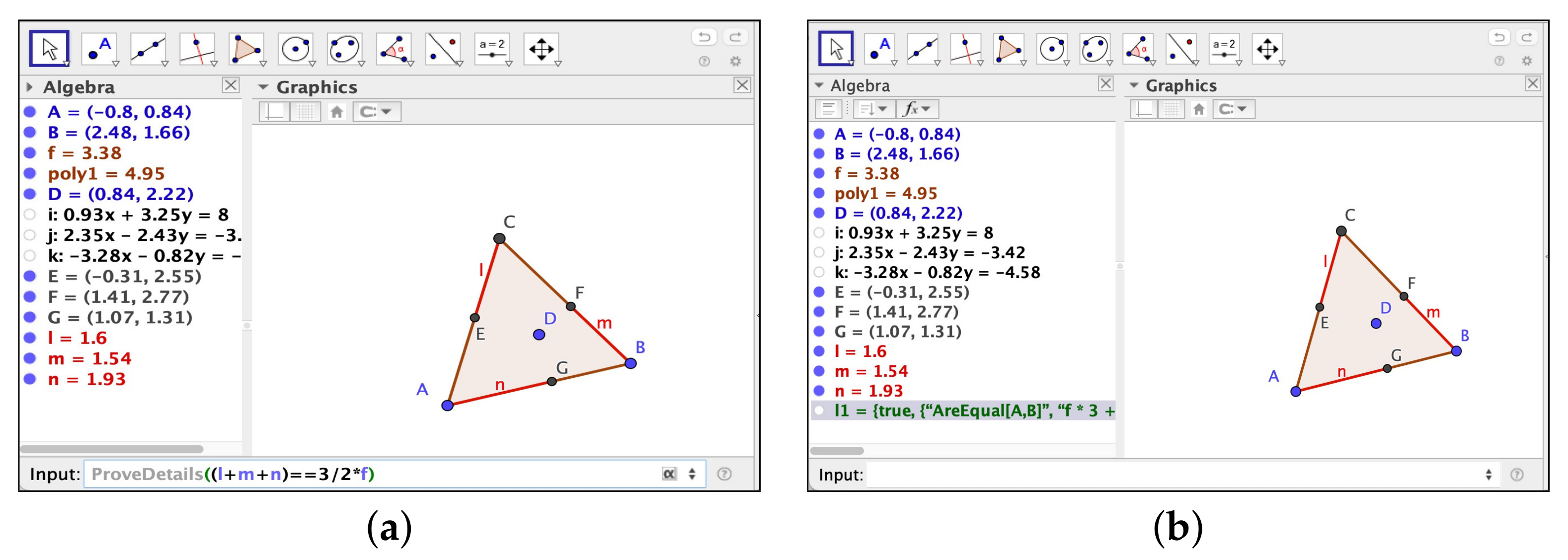This screenshot has width=1568, height=560.
Task: Expand the Point tool options chevron
Action: pos(116,64)
